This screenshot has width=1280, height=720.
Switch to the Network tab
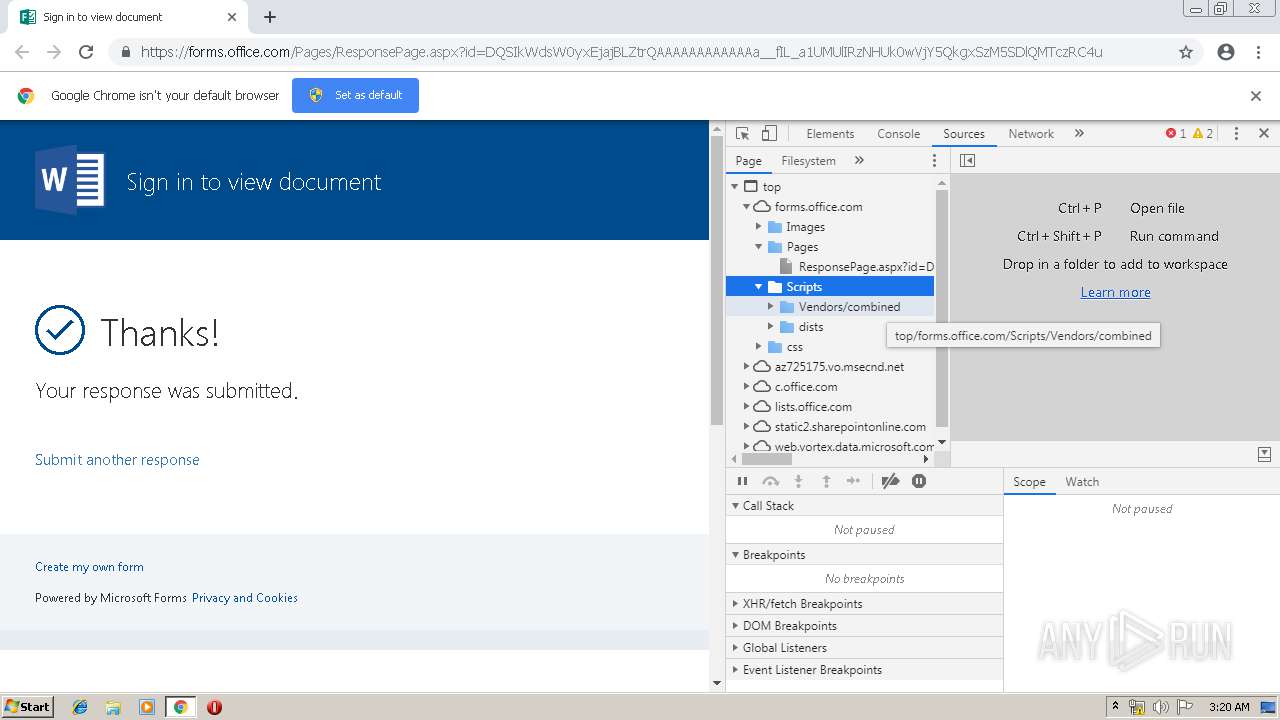1031,133
